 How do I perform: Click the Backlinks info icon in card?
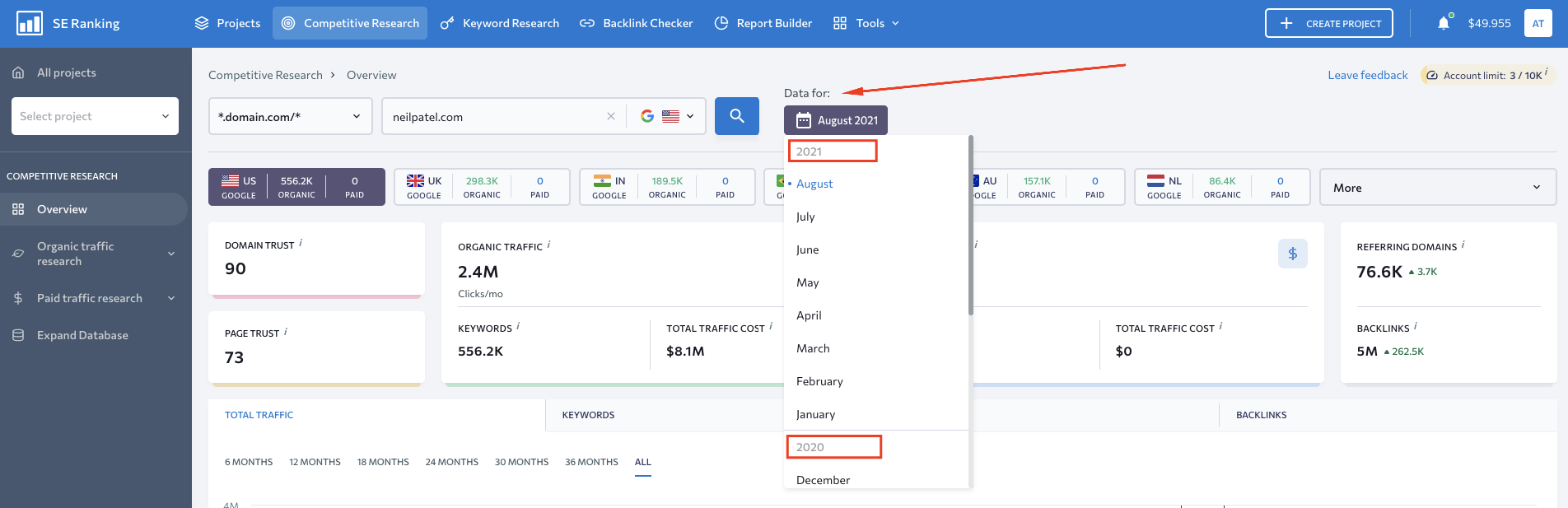point(1415,326)
